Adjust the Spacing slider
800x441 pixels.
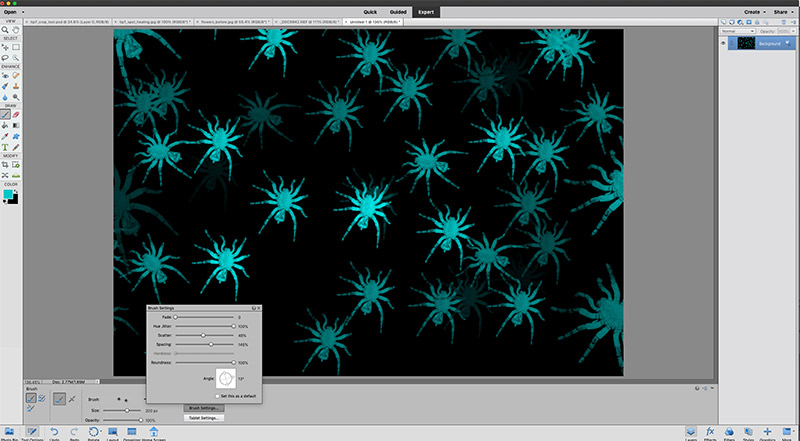(x=205, y=345)
